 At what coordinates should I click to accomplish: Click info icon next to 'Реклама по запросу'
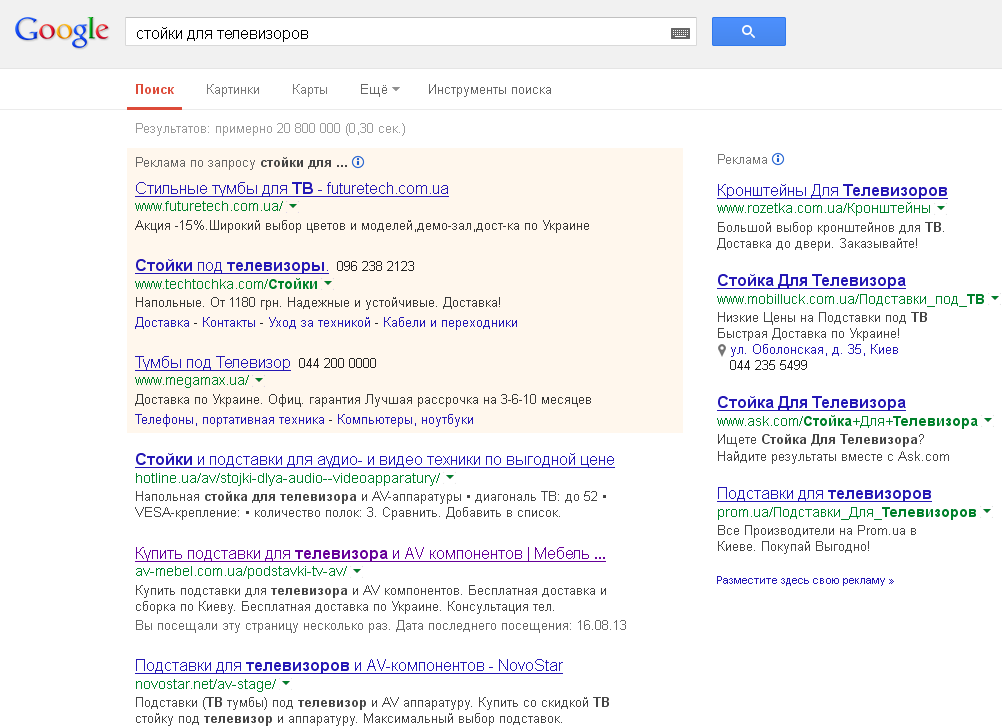point(358,162)
